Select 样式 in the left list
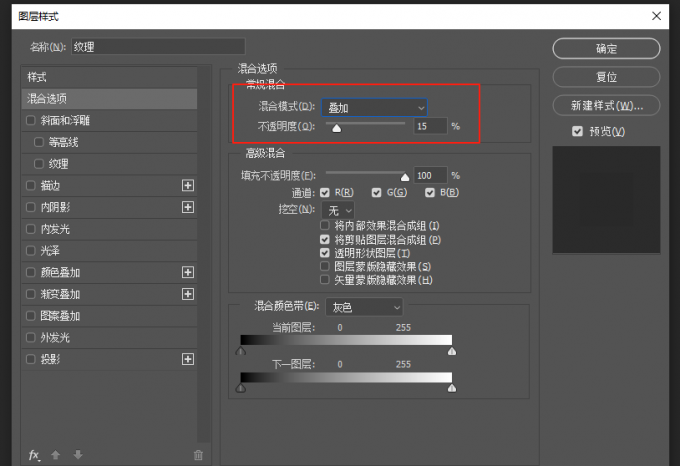 [x=109, y=77]
